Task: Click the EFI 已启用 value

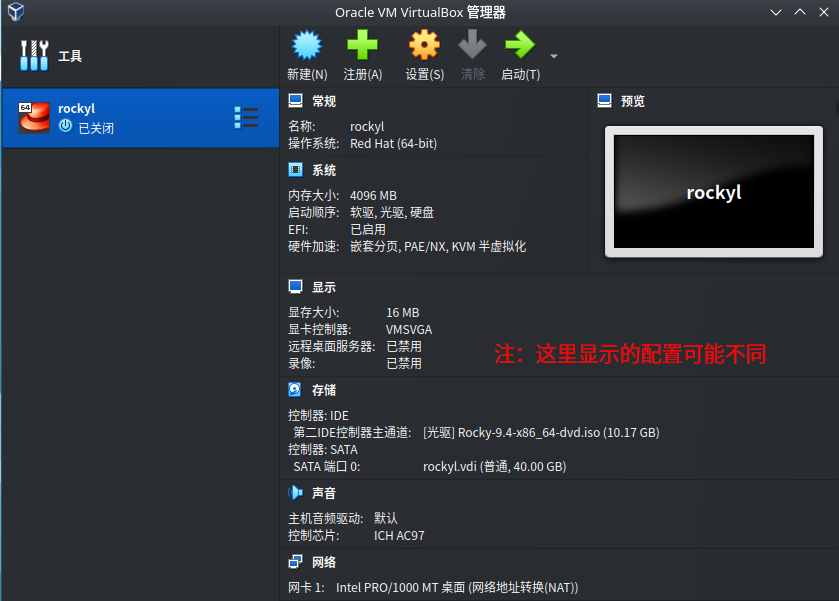Action: [x=368, y=230]
